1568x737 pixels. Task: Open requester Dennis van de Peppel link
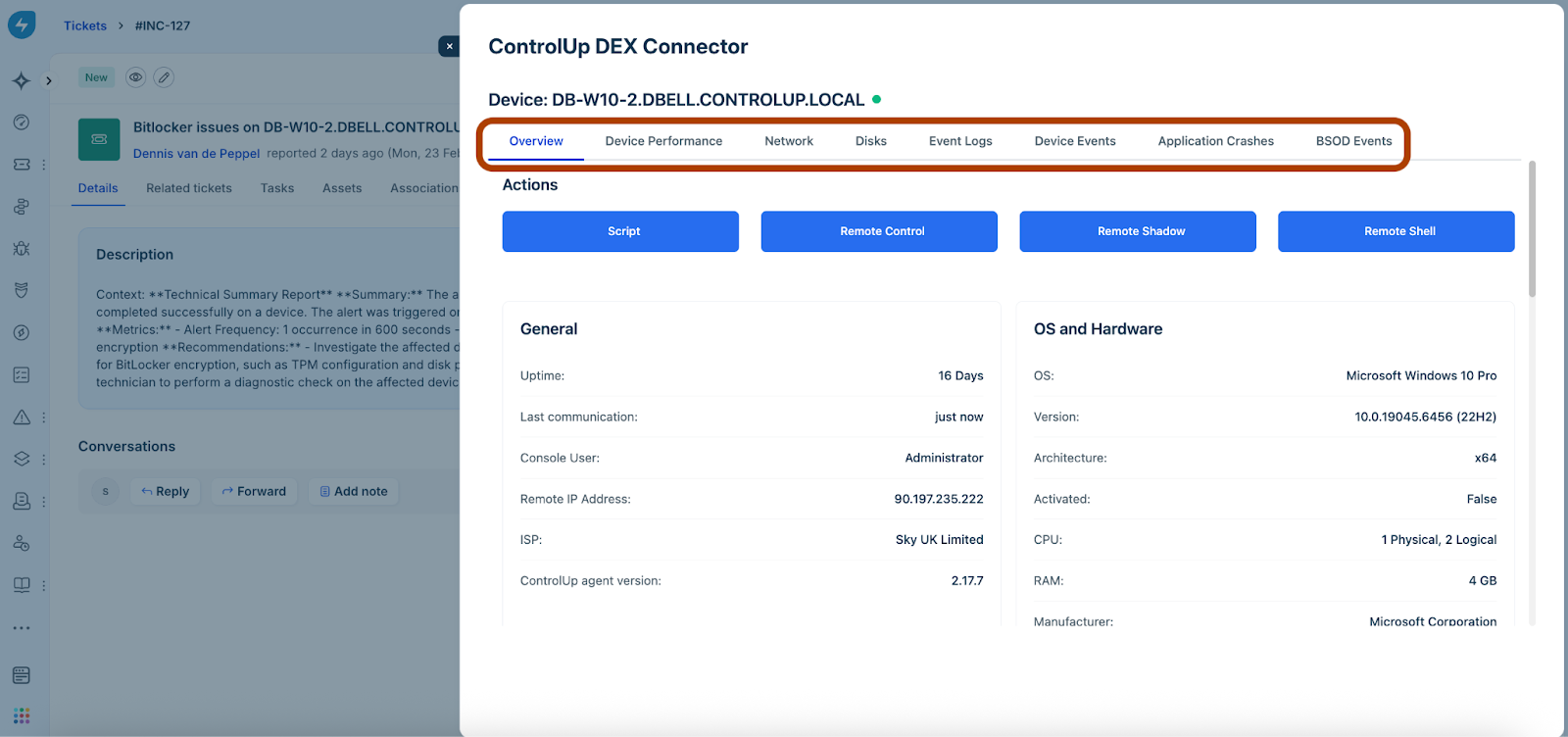pos(196,154)
